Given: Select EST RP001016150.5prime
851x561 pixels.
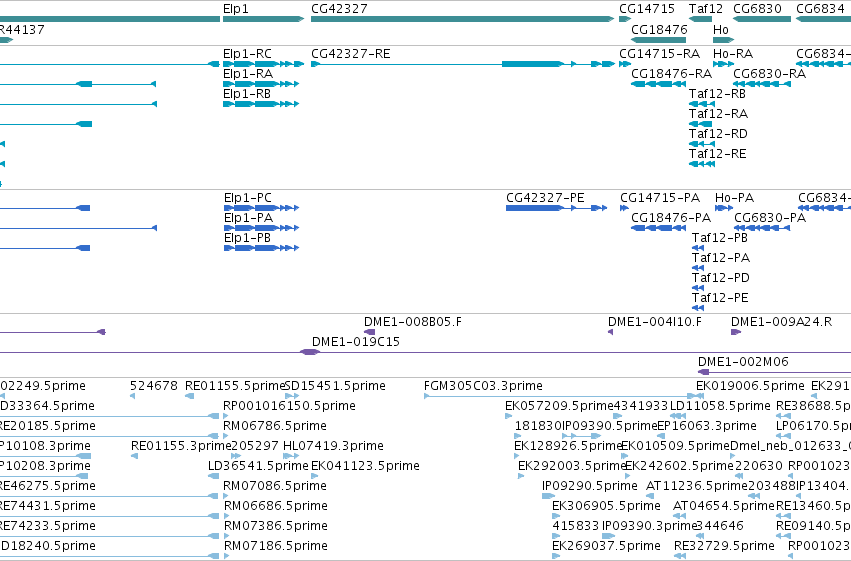Looking at the screenshot, I should pyautogui.click(x=226, y=416).
